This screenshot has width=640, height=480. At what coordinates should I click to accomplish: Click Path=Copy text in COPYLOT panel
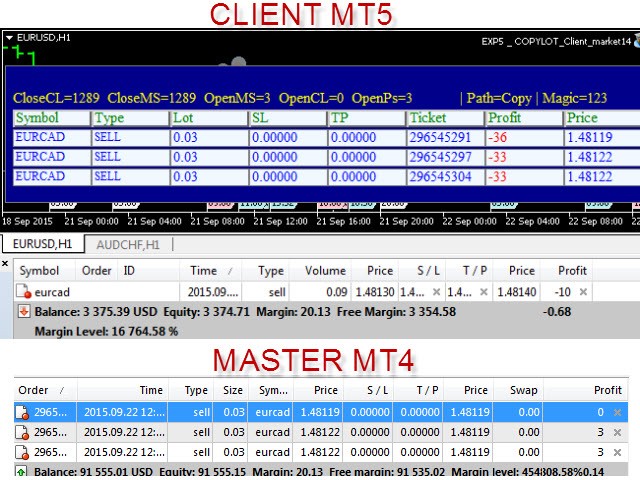499,98
